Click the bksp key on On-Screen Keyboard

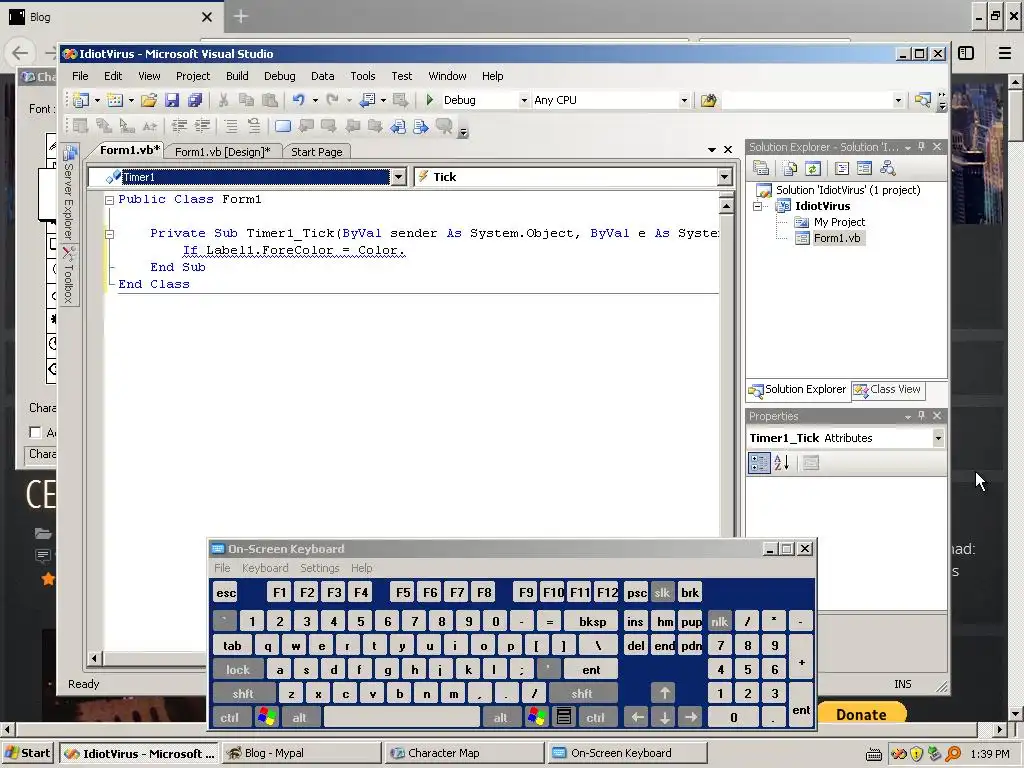click(x=592, y=622)
